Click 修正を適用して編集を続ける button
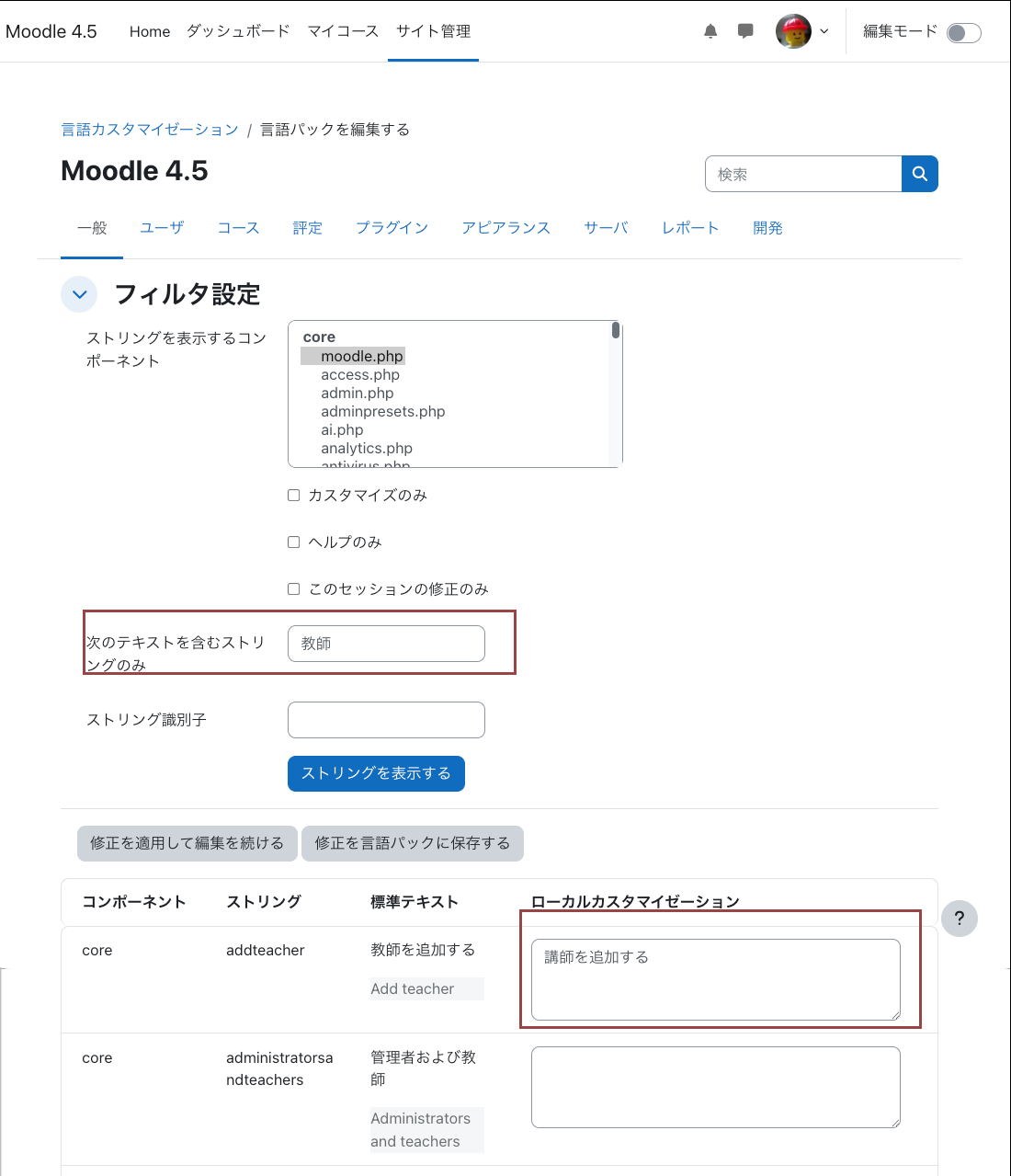This screenshot has height=1176, width=1011. [x=187, y=843]
